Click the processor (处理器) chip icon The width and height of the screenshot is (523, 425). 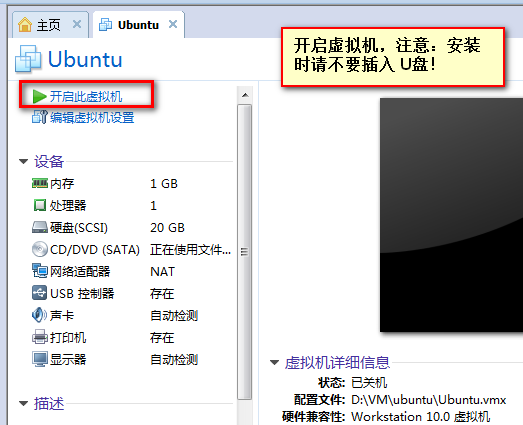40,205
